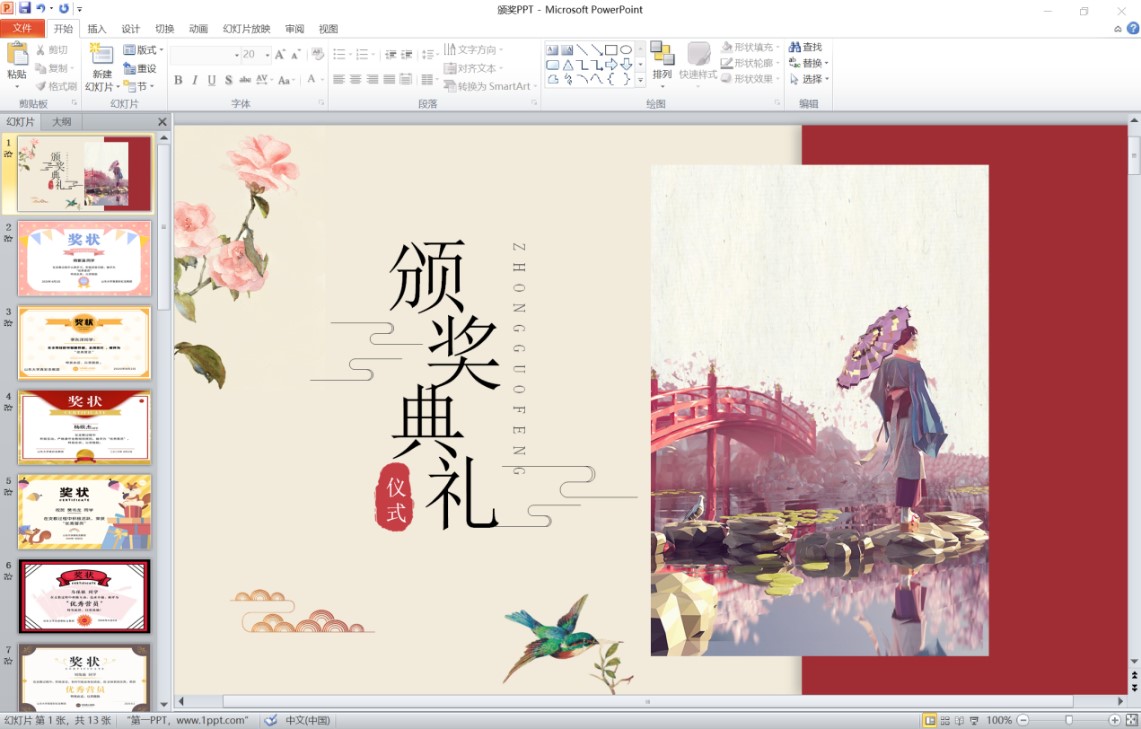This screenshot has width=1141, height=729.
Task: Increase font size with the large A
Action: click(x=280, y=55)
